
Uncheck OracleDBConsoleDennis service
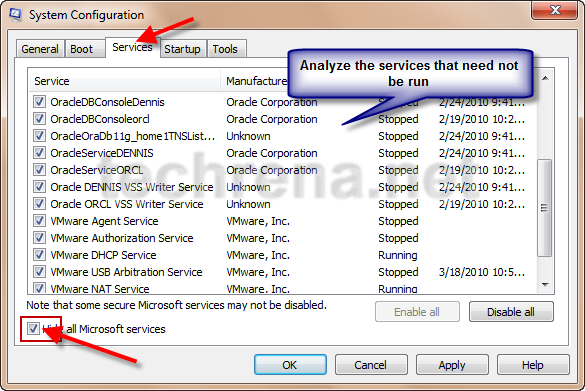point(40,101)
